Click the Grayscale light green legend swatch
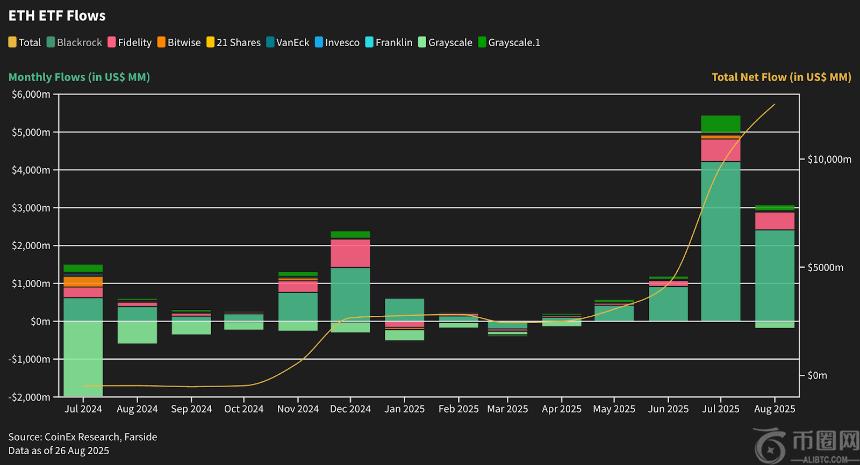The image size is (860, 465). [423, 43]
